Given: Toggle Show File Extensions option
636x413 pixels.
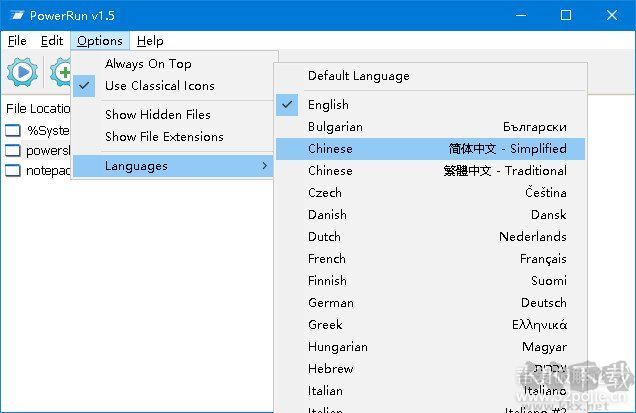Looking at the screenshot, I should [174, 137].
